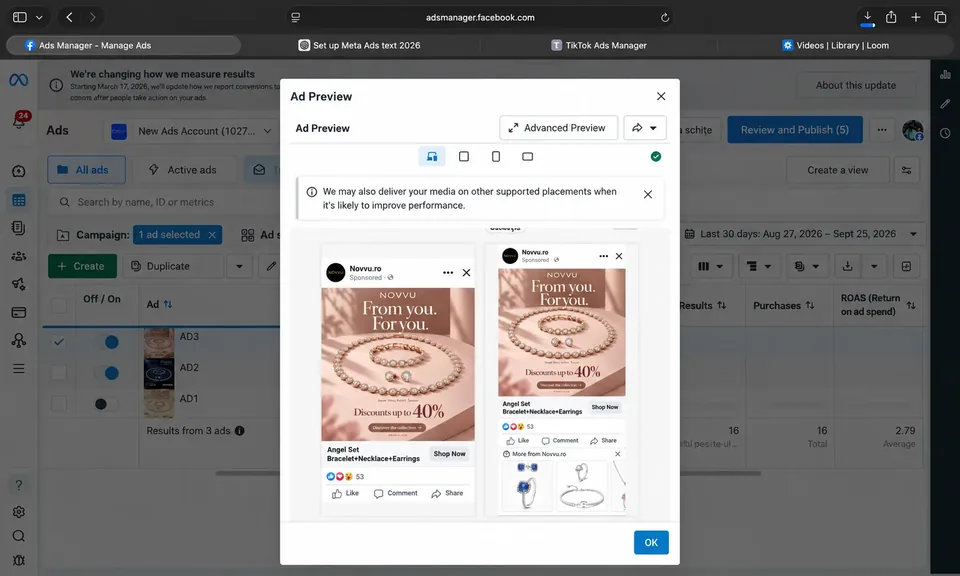The image size is (960, 576).
Task: Open the breakdown dropdown
Action: [x=759, y=266]
